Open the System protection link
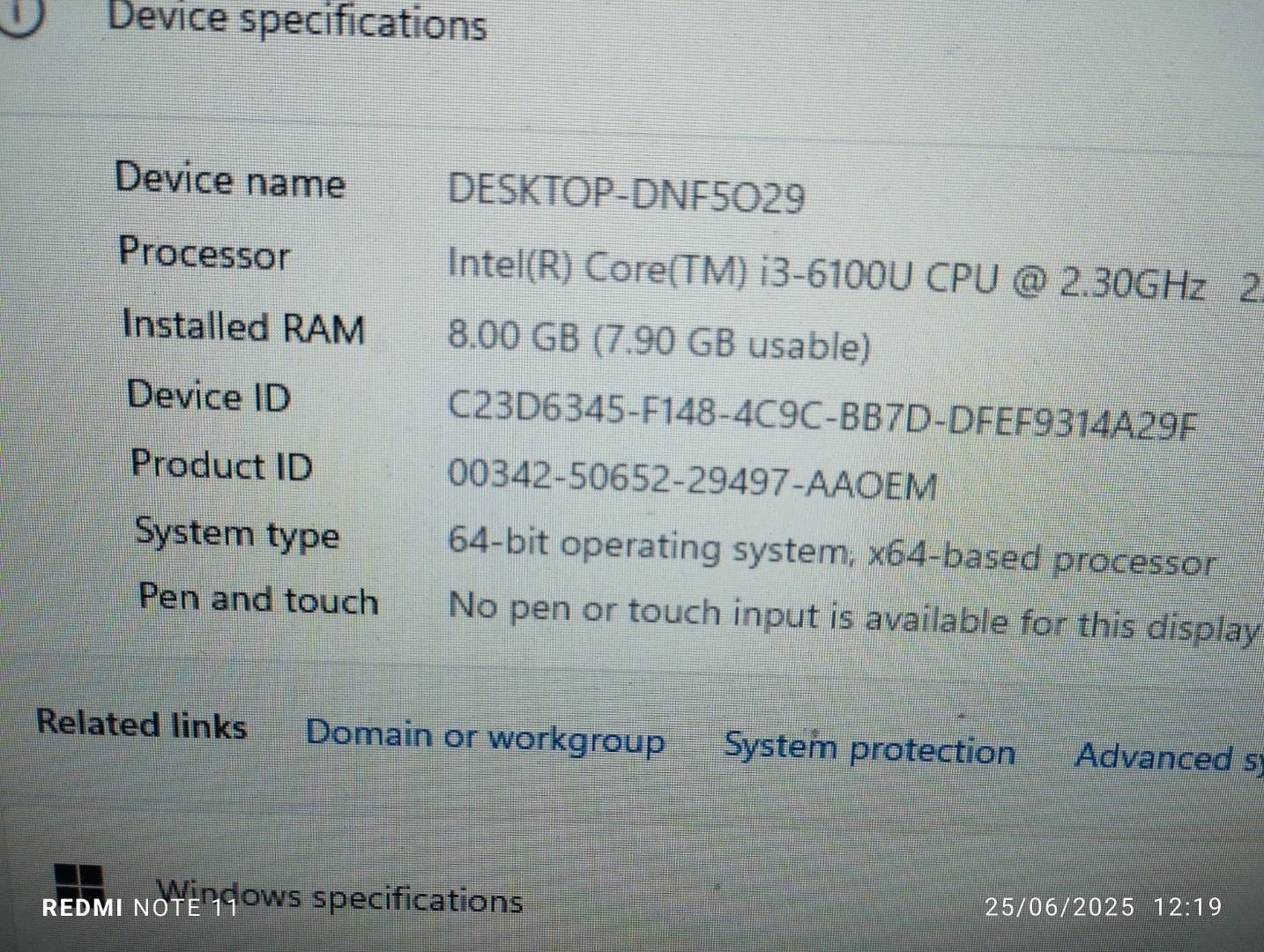1264x952 pixels. pos(869,749)
